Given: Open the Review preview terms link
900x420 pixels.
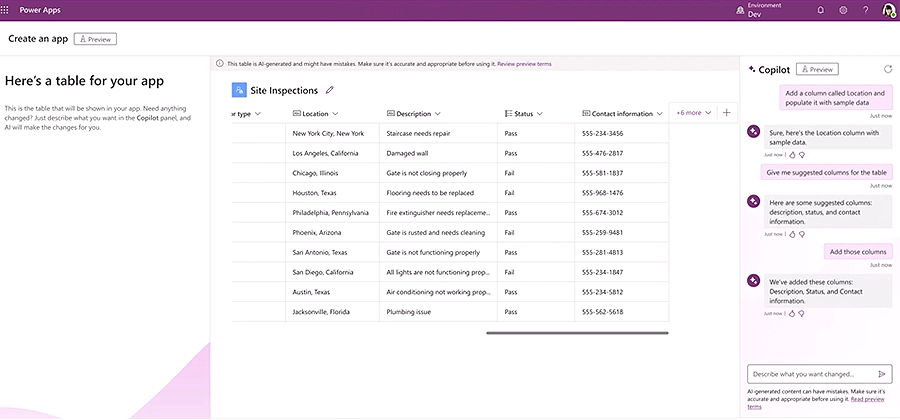Looking at the screenshot, I should coord(524,64).
